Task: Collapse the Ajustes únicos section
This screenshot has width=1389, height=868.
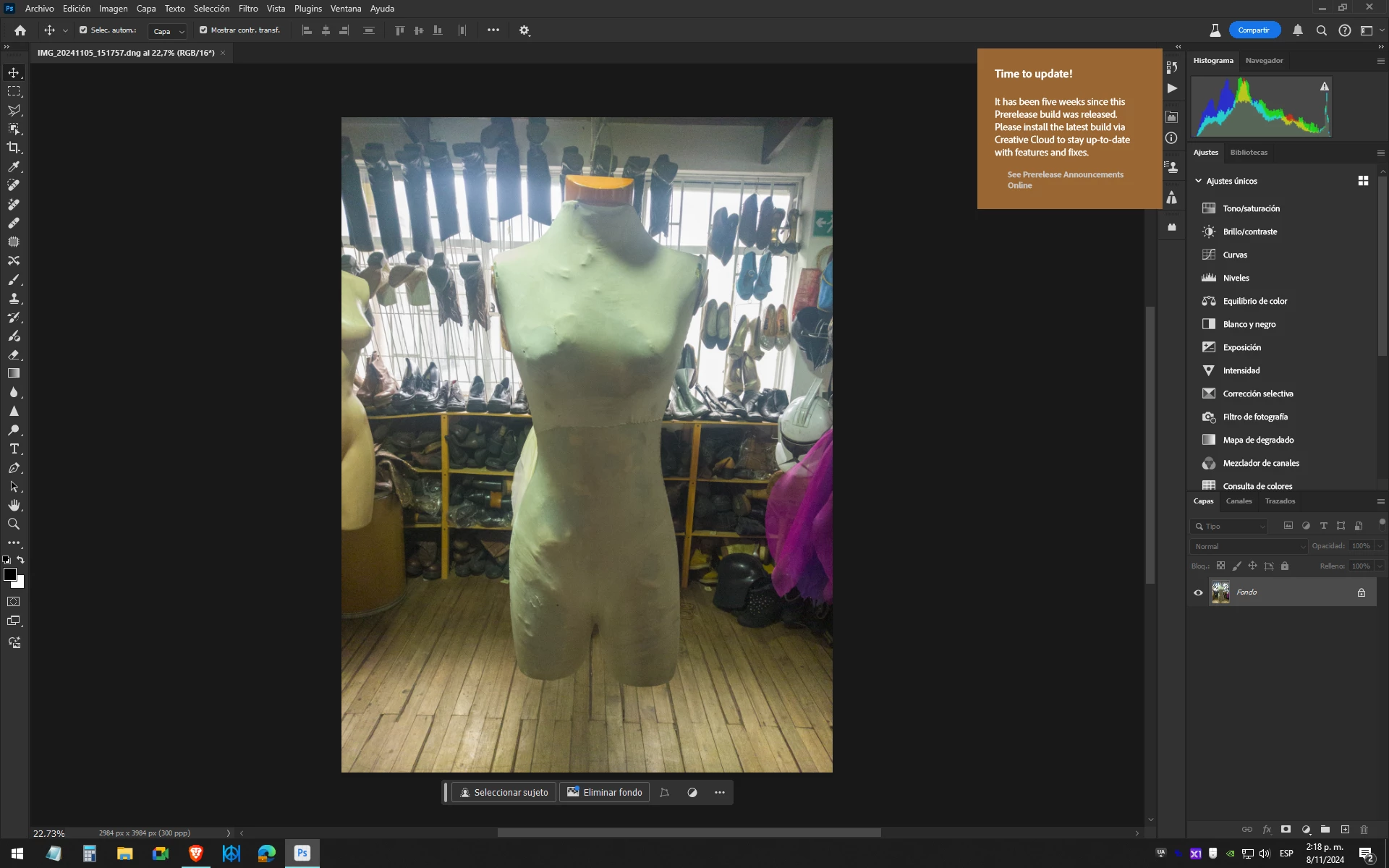Action: (1199, 181)
